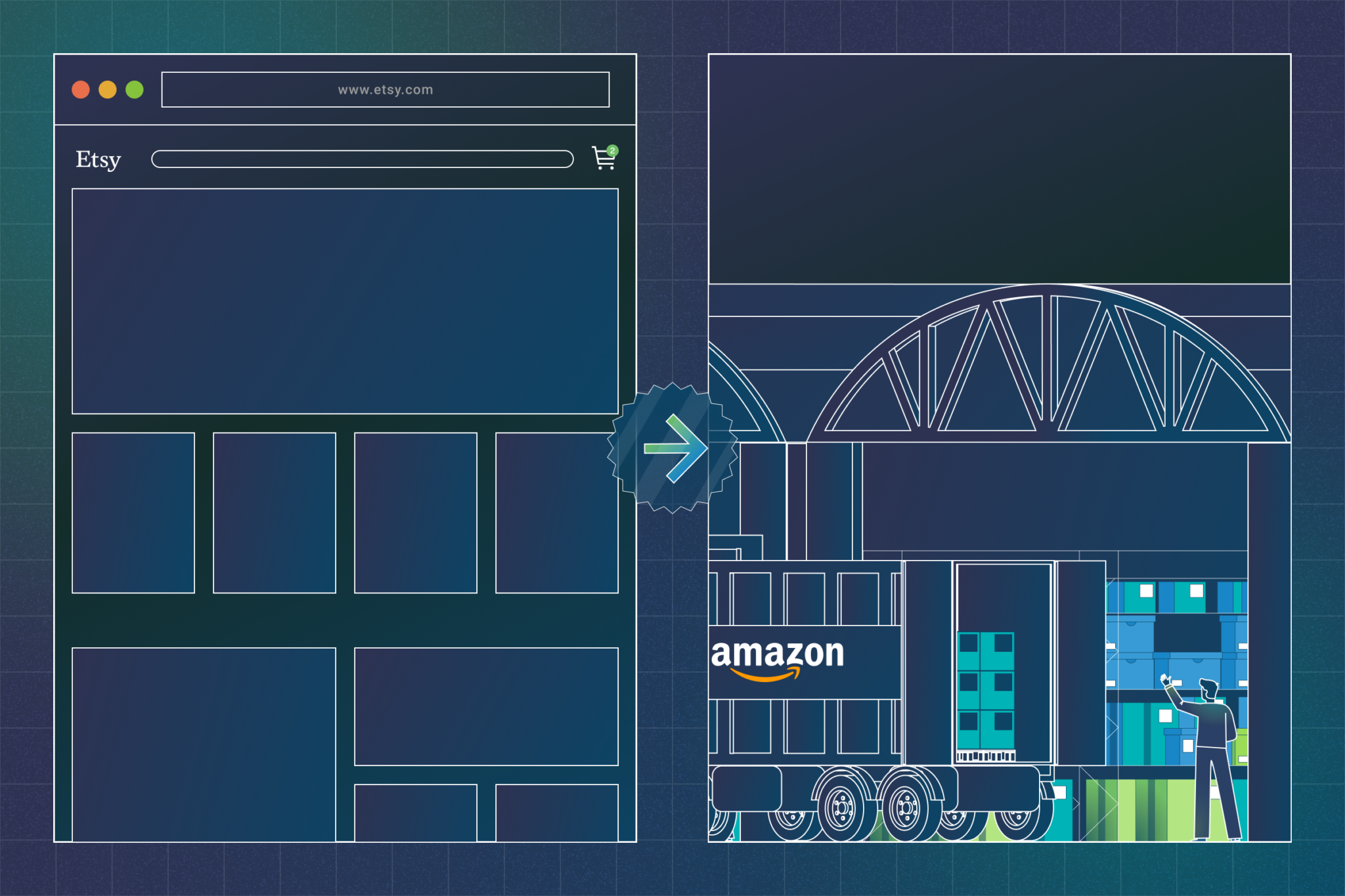The width and height of the screenshot is (1345, 896).
Task: Open the second product tile in row
Action: tap(275, 513)
